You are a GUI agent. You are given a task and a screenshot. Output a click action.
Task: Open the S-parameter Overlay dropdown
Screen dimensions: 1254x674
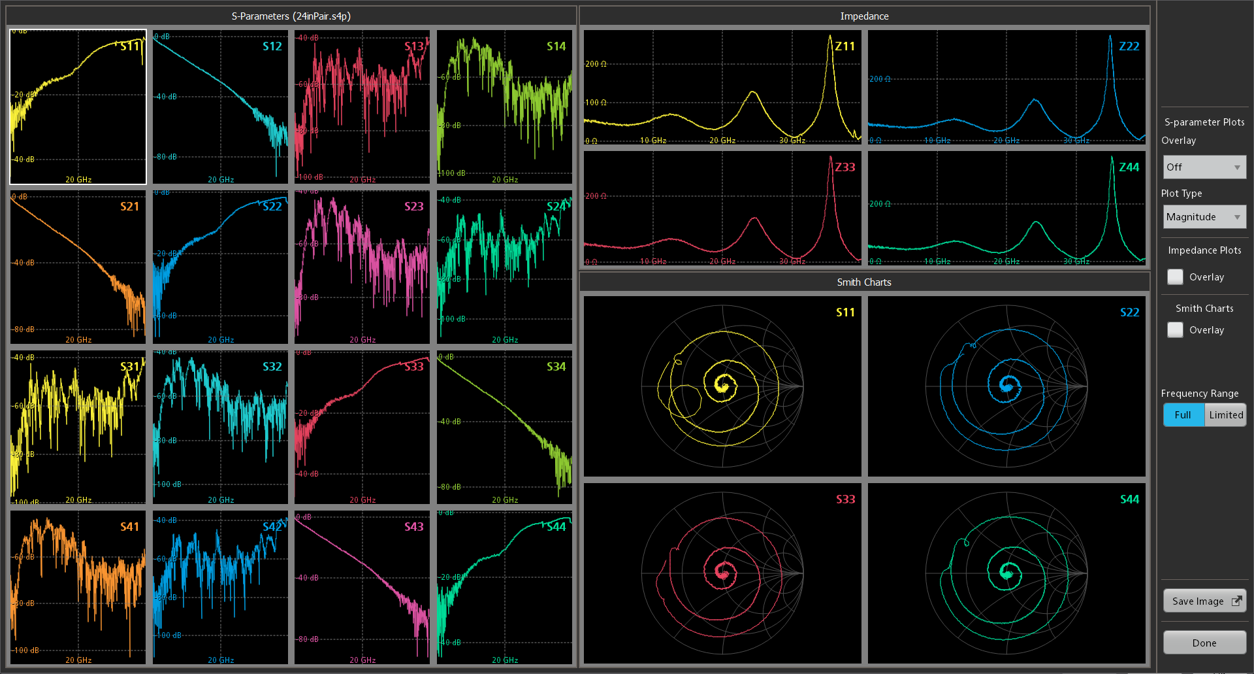click(1204, 167)
